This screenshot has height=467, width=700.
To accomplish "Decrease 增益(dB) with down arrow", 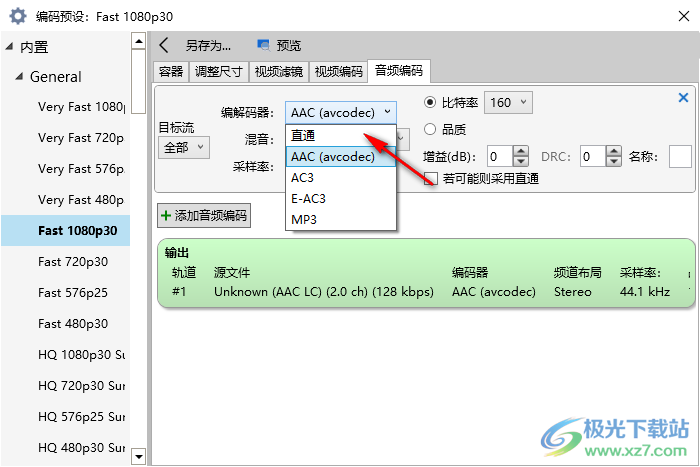I will pos(521,162).
